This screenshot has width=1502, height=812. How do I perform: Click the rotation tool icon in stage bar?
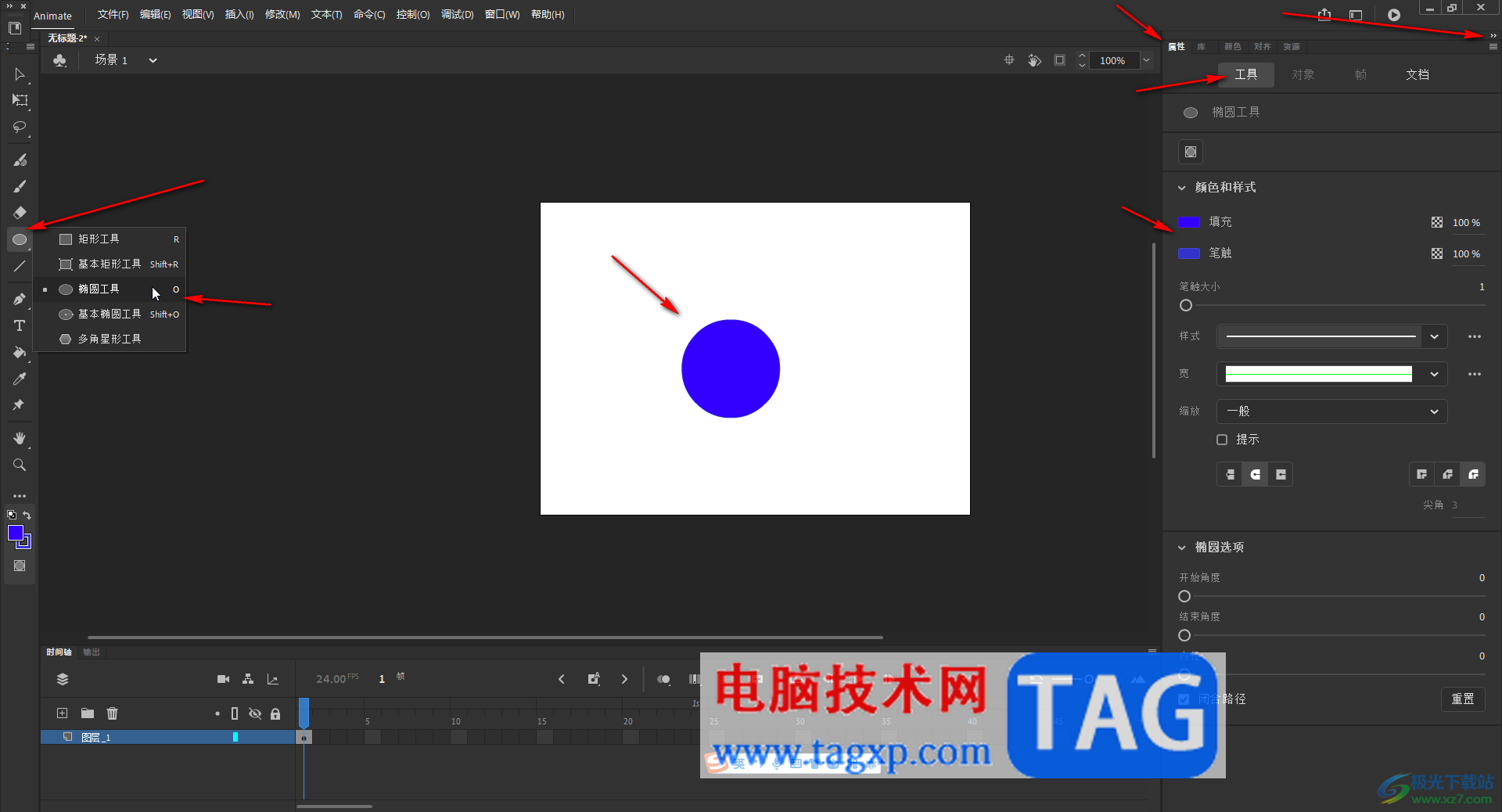pos(1034,60)
